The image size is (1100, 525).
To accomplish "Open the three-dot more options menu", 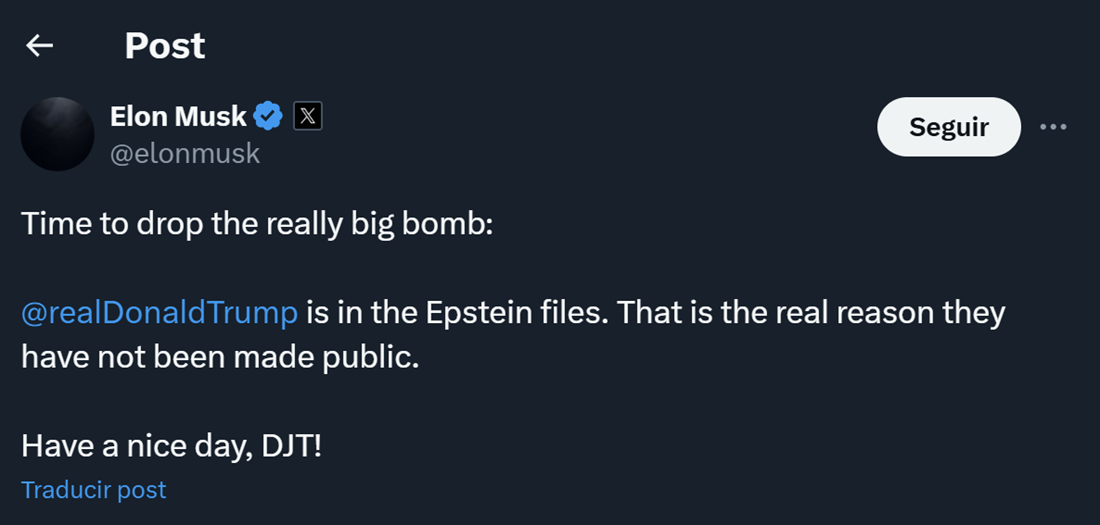I will pos(1054,127).
